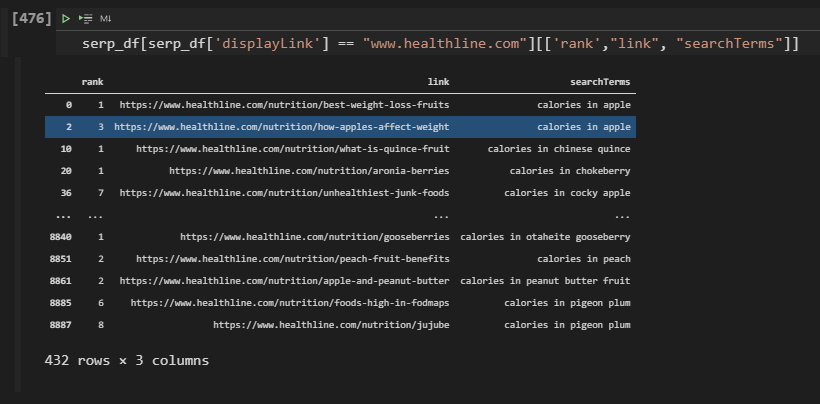
Task: Click '432 rows × 3 columns' summary
Action: [127, 361]
